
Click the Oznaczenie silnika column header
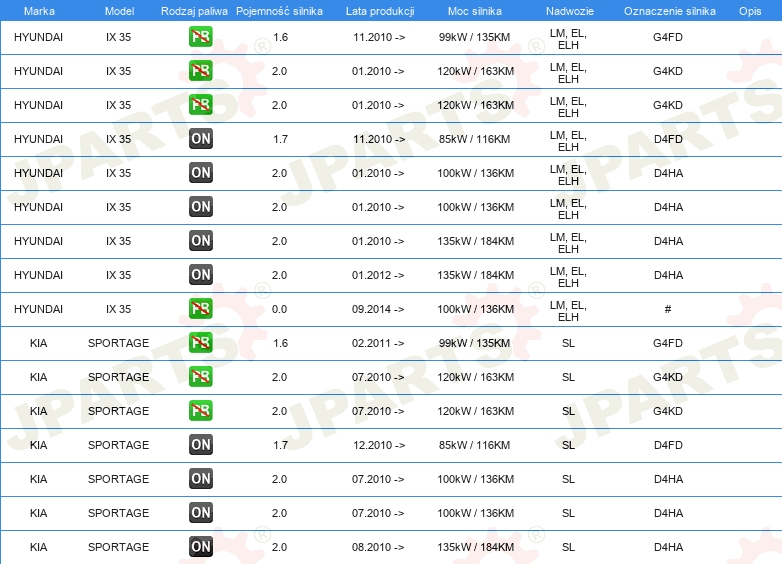click(669, 10)
